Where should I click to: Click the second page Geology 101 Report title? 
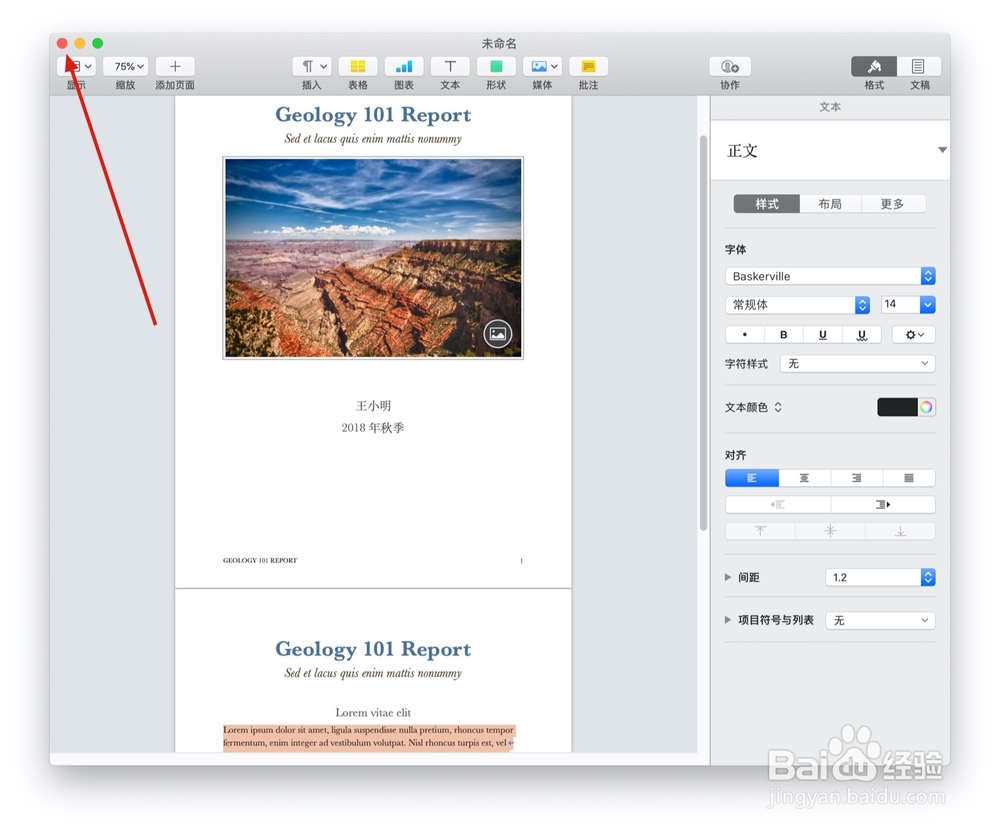pyautogui.click(x=373, y=649)
